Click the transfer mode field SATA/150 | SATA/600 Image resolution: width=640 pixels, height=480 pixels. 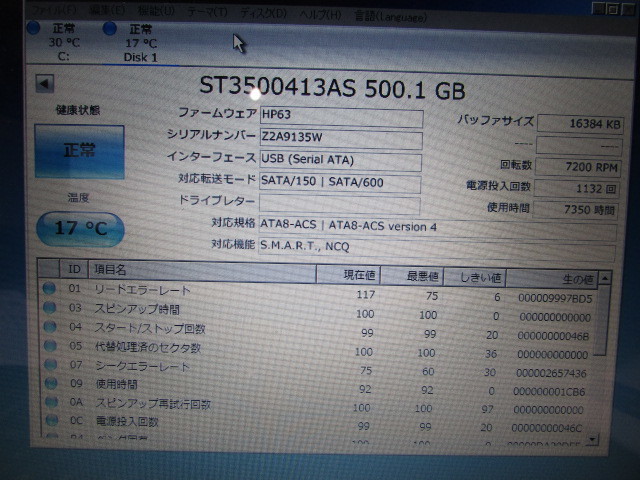point(340,184)
